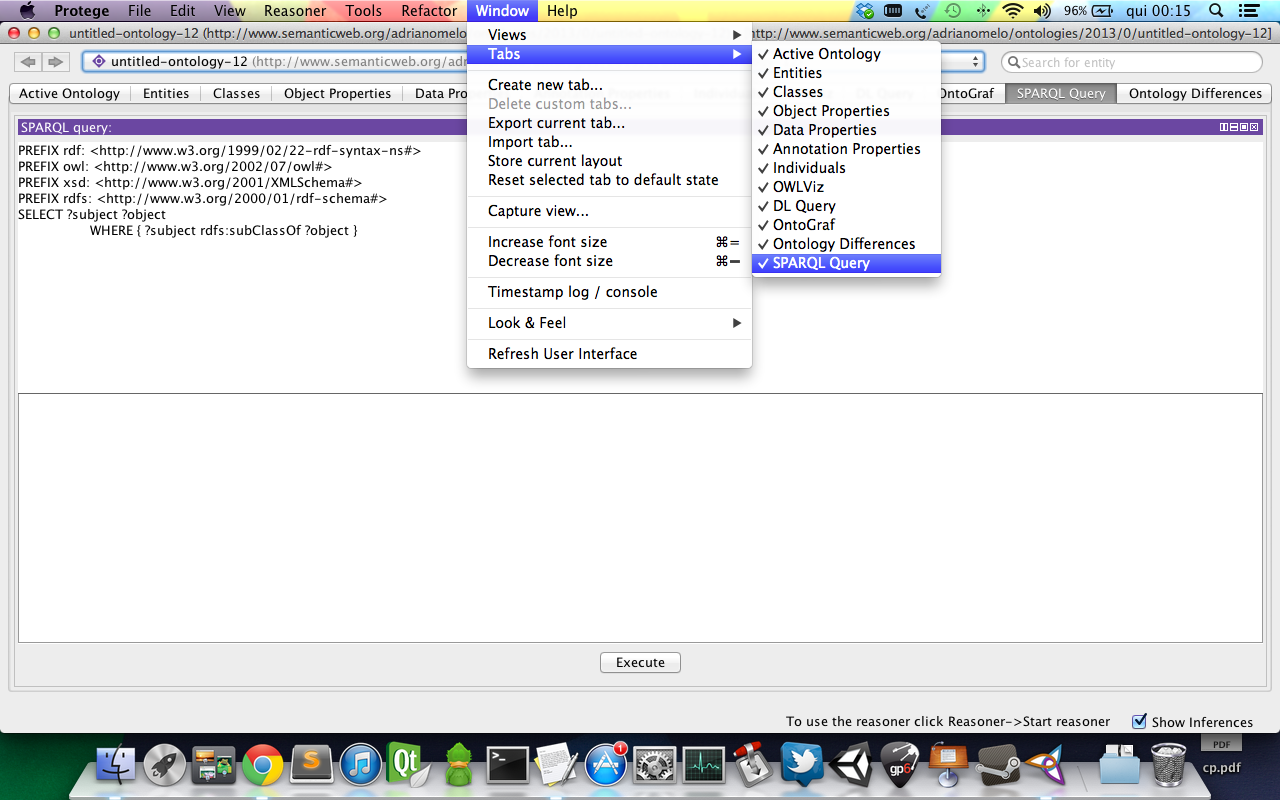Open the Trash in the dock
Screen dimensions: 1280x800
point(1169,766)
